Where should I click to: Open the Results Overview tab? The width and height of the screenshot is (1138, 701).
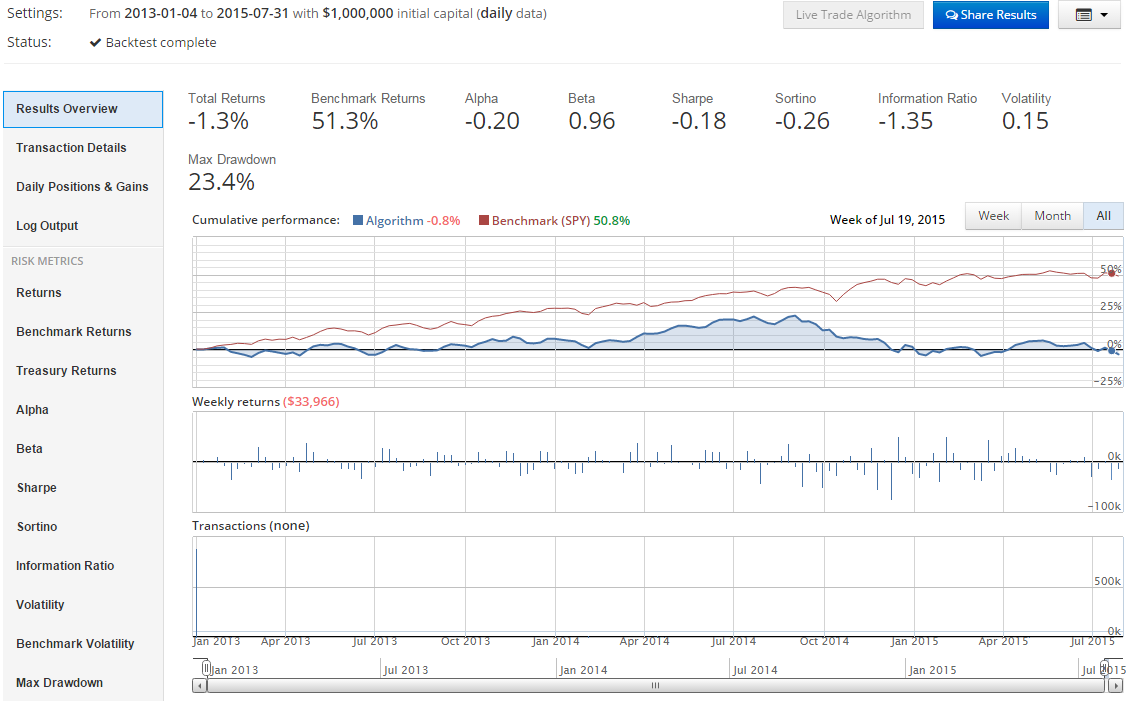83,109
